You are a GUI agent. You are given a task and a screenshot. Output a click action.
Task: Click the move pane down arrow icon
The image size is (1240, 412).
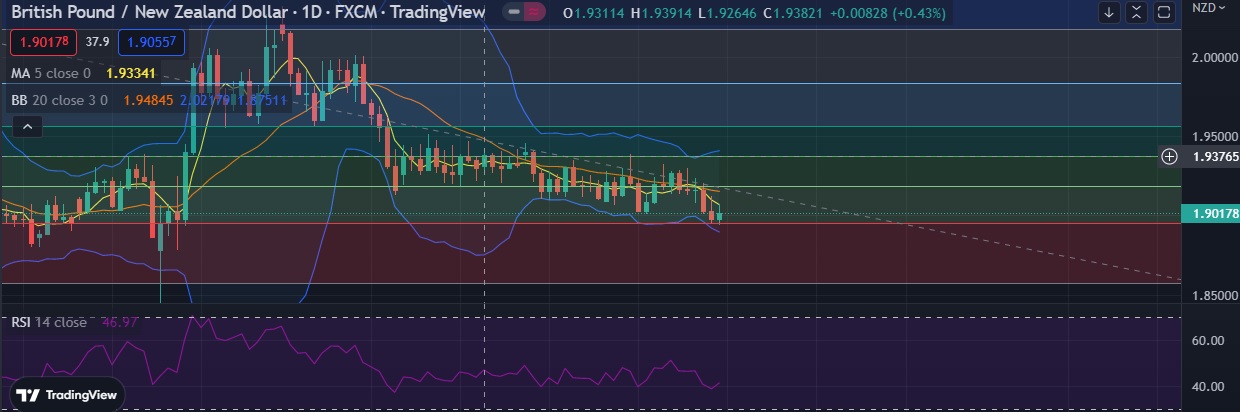(1109, 13)
